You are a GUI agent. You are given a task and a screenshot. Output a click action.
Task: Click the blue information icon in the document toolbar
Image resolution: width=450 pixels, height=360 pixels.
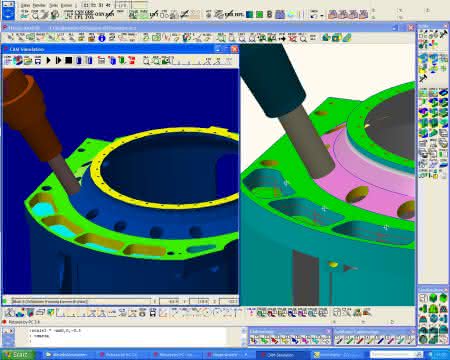coord(102,38)
